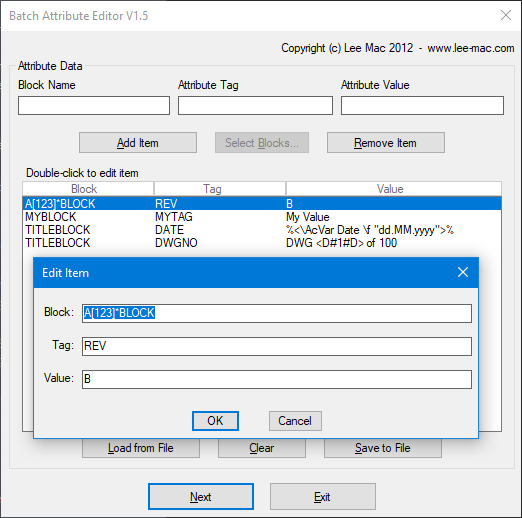Click the Exit button
The width and height of the screenshot is (522, 518).
(x=323, y=497)
